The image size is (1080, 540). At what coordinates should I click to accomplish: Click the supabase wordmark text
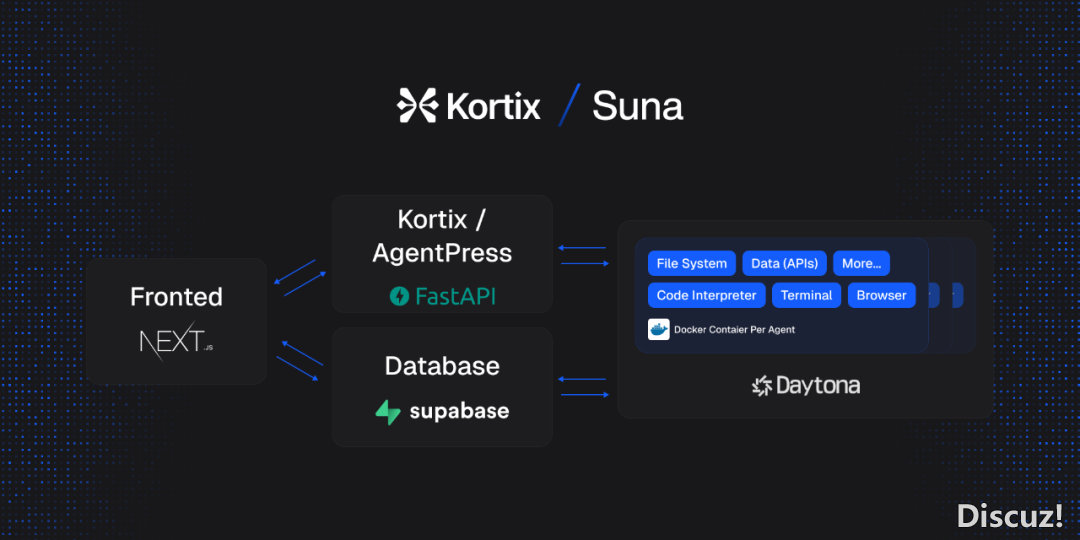(459, 412)
